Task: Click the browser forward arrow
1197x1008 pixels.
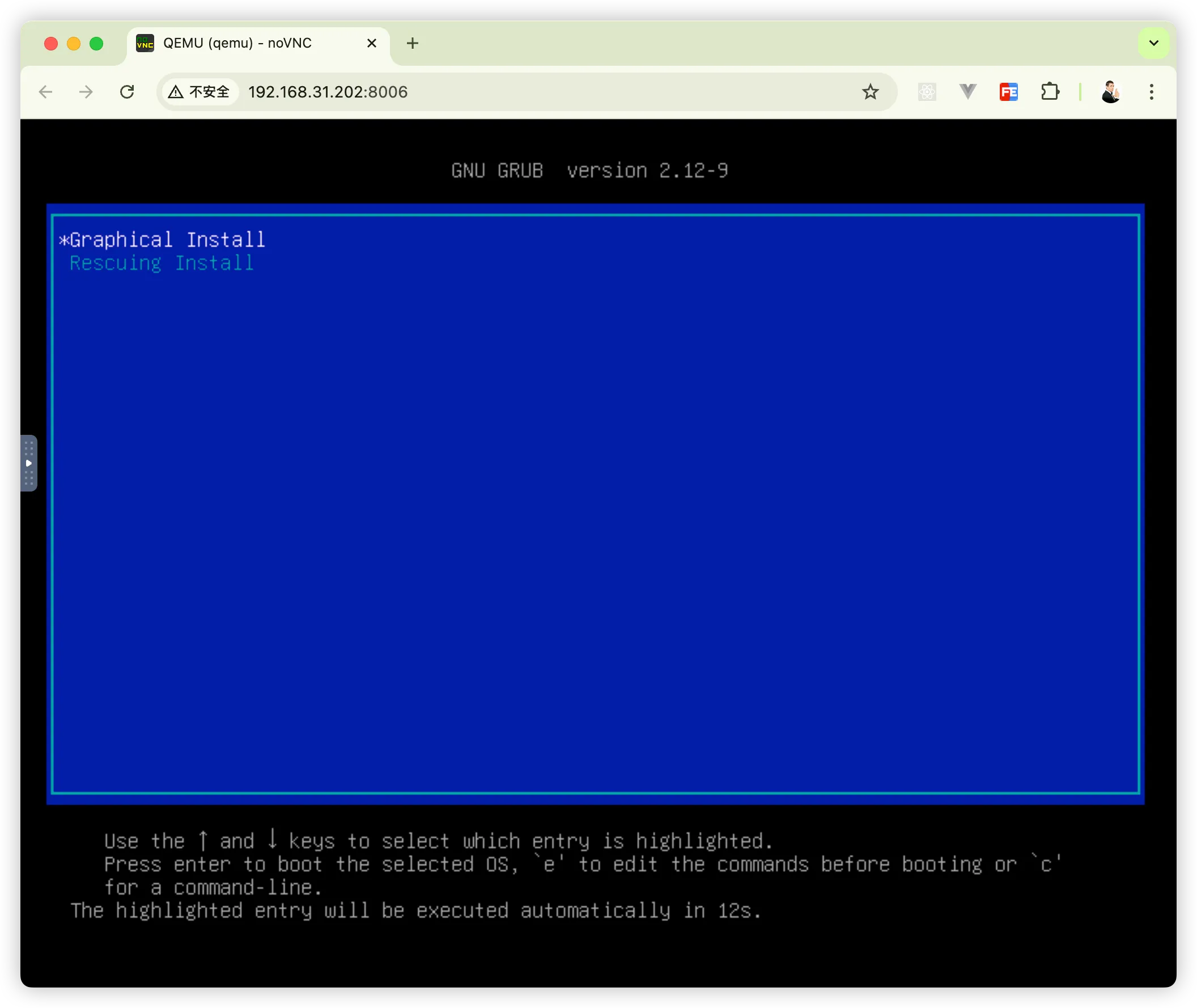Action: click(86, 92)
